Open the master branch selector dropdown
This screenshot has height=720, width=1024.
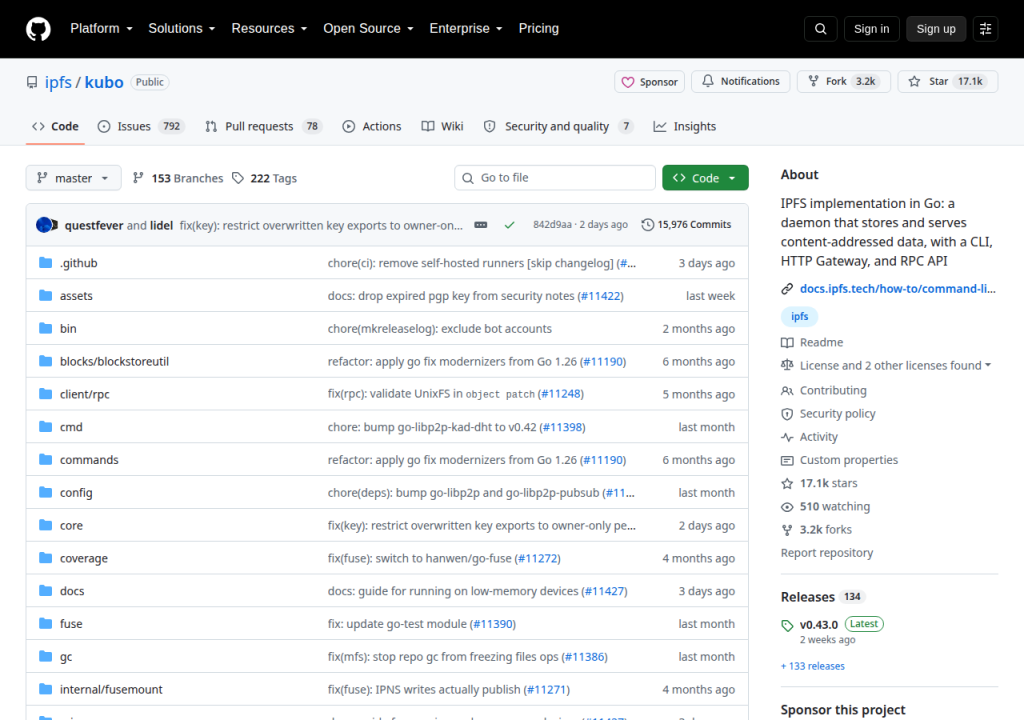[73, 178]
